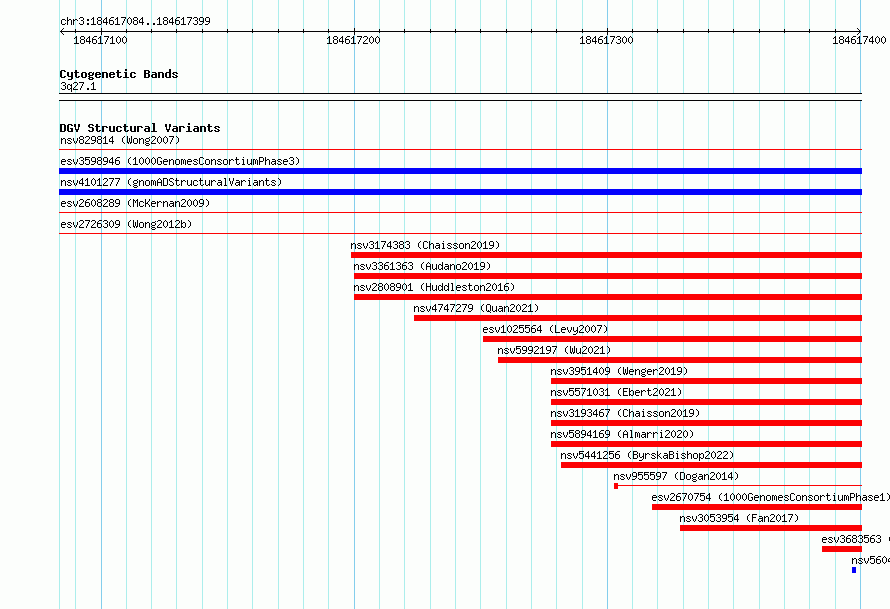Select the red nsv3174383 variant bar
The width and height of the screenshot is (890, 609).
pyautogui.click(x=606, y=255)
